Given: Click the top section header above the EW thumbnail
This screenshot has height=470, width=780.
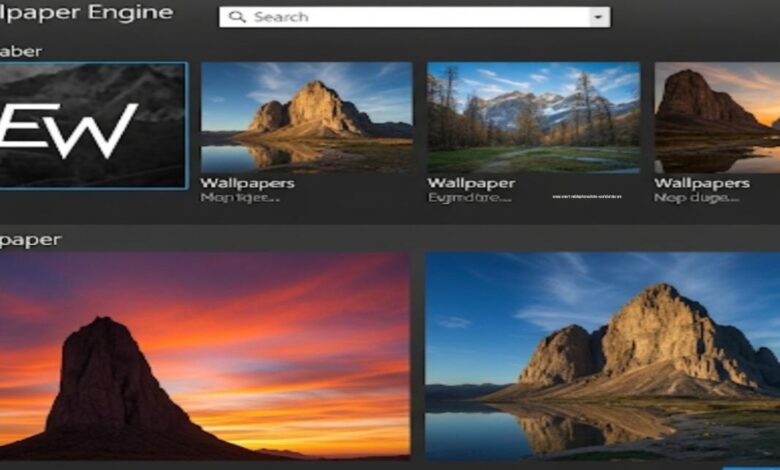Looking at the screenshot, I should point(21,51).
